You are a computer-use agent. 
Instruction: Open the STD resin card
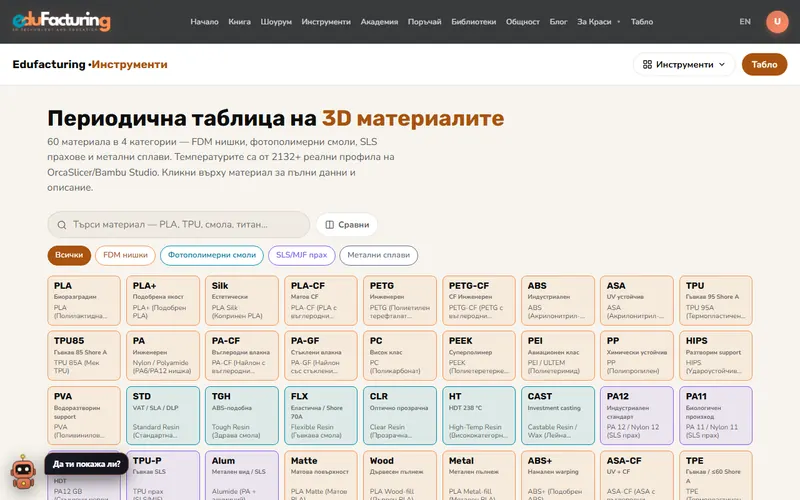[x=163, y=415]
